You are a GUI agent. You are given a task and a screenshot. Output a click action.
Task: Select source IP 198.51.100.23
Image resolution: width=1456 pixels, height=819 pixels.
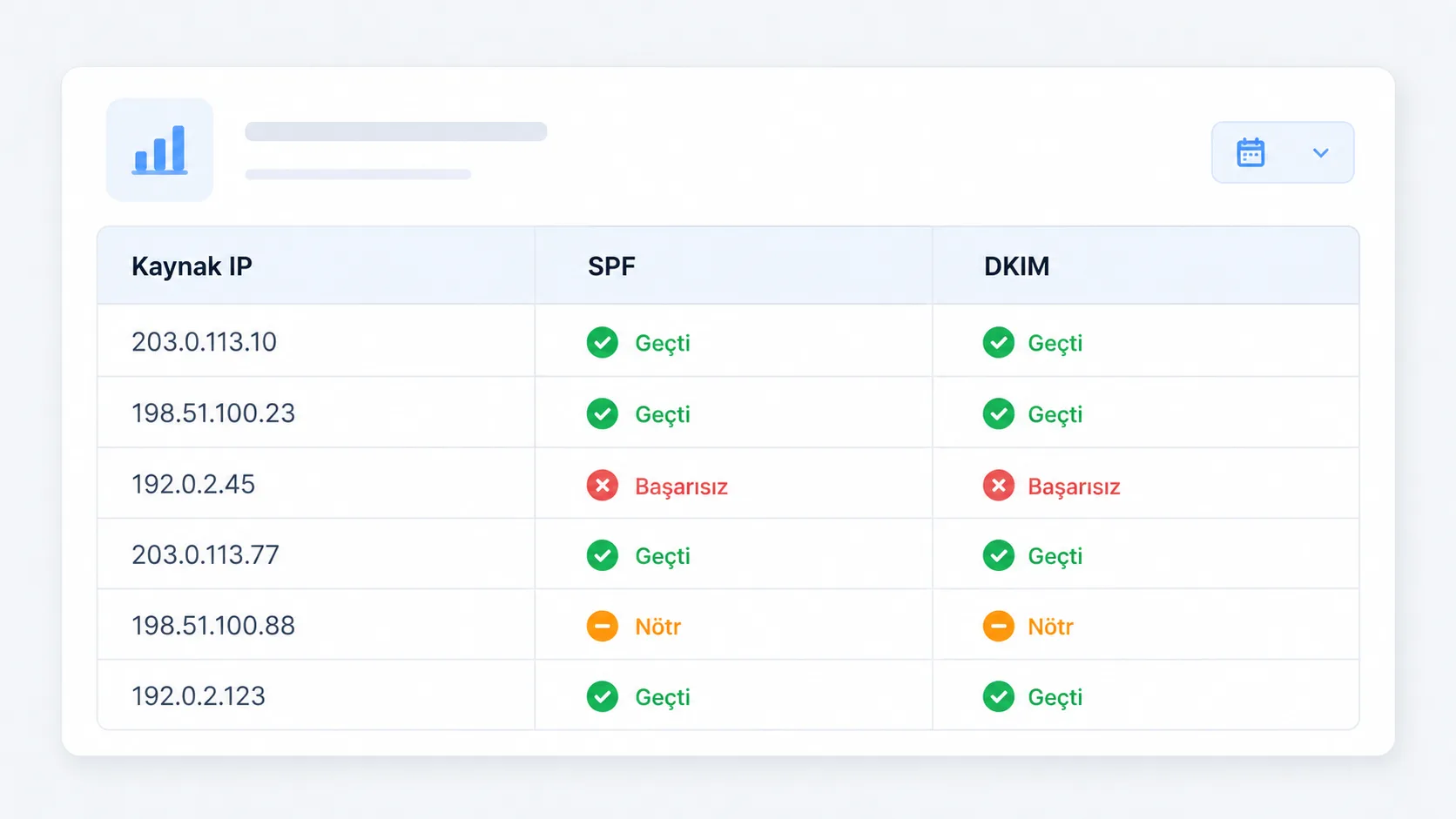point(213,413)
